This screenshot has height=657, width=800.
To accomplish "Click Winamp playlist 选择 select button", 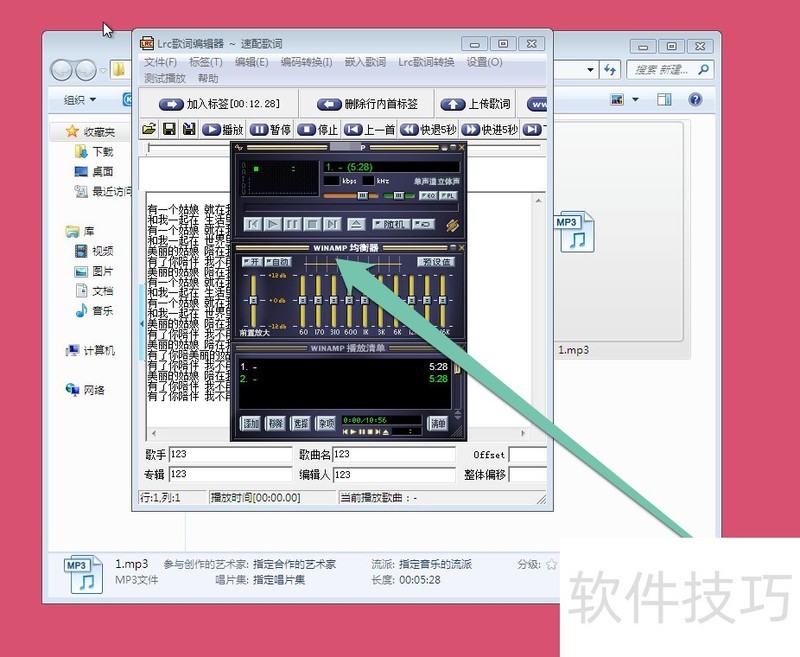I will point(301,423).
